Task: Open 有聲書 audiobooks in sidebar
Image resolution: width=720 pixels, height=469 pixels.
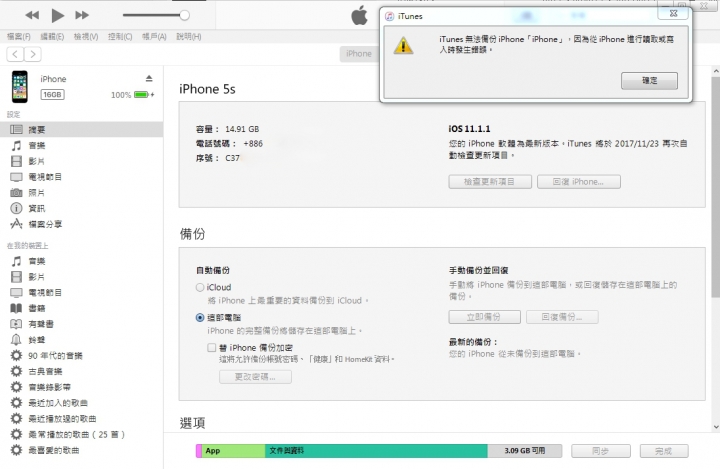Action: pos(81,324)
